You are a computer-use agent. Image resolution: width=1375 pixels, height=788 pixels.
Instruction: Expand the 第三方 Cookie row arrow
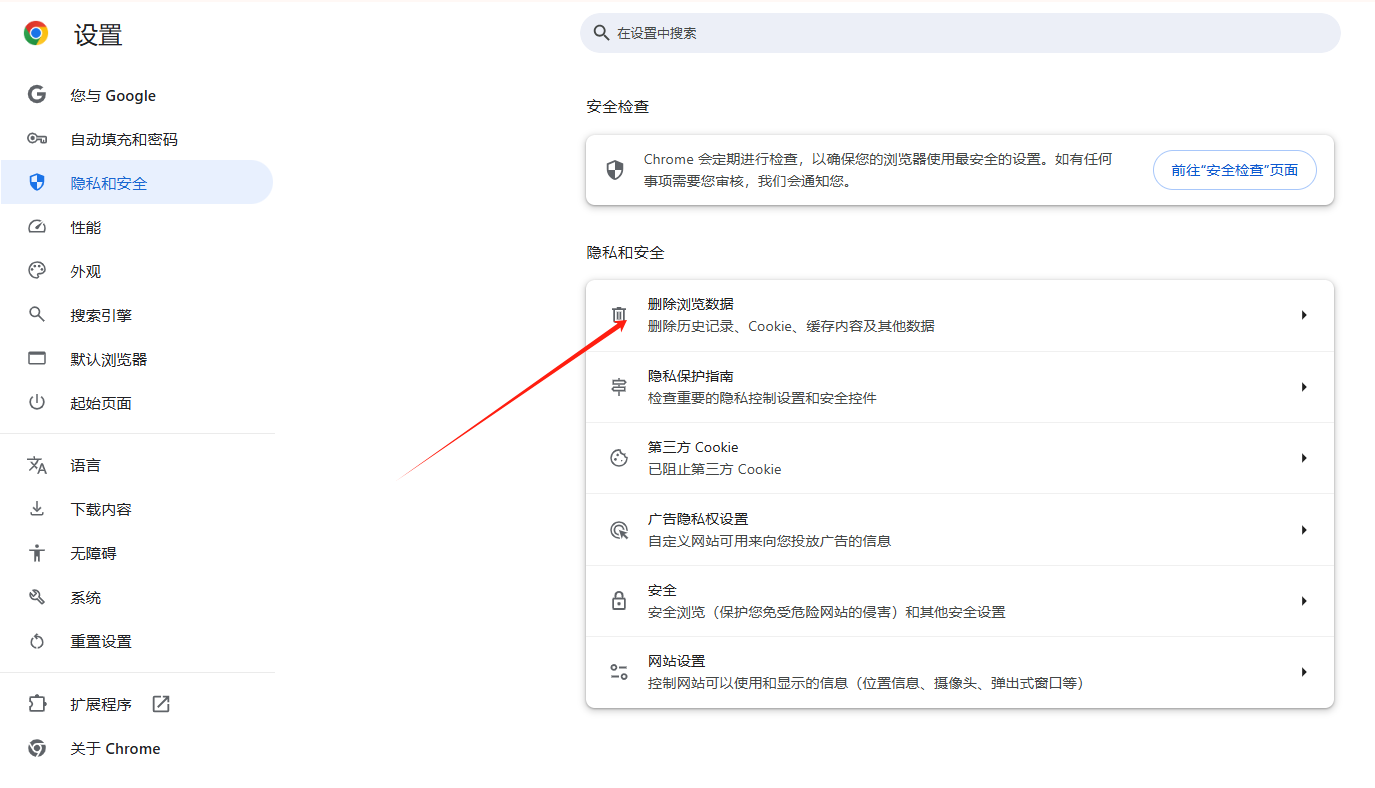point(1304,458)
